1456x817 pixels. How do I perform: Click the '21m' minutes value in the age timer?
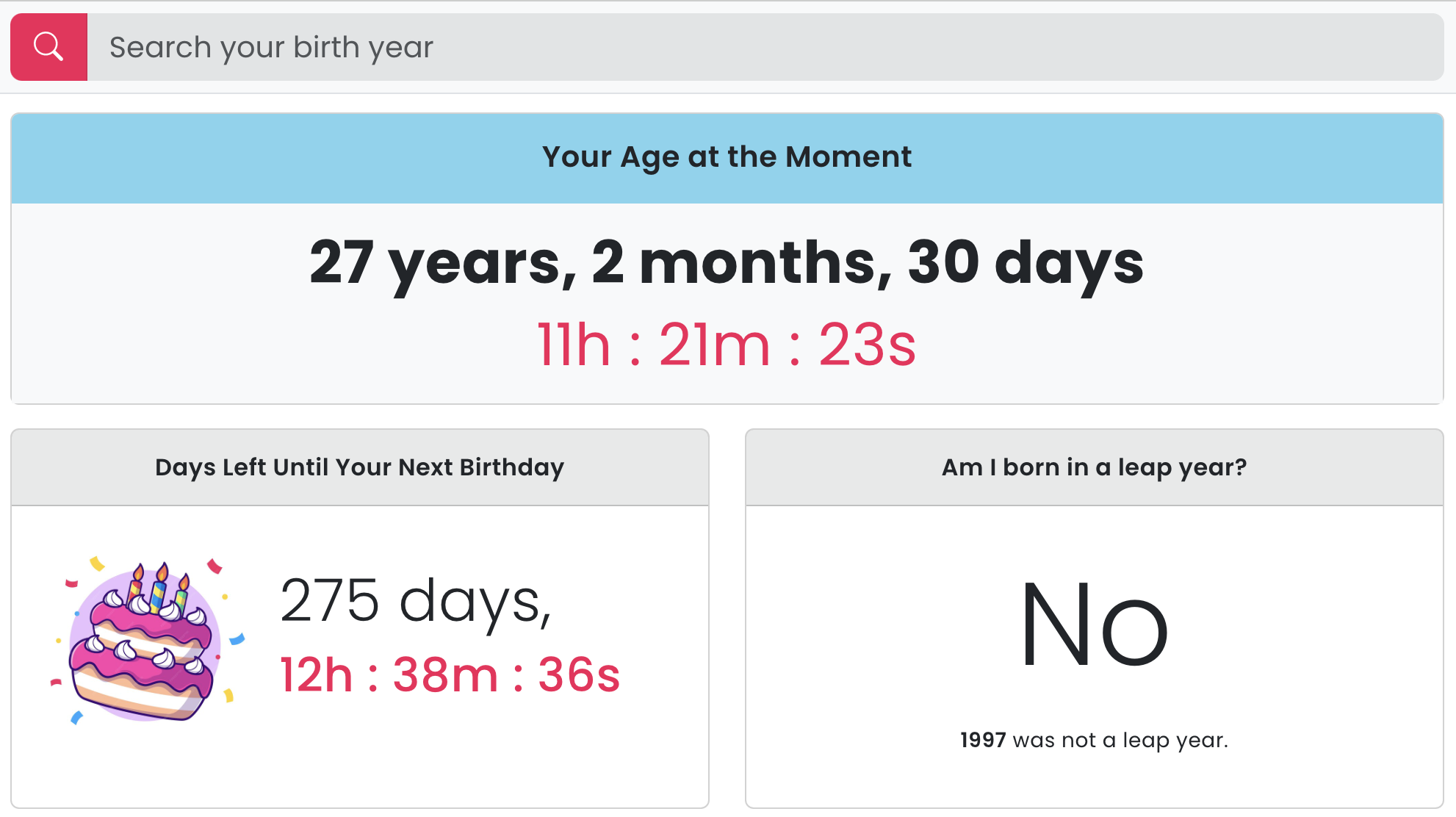pos(715,345)
